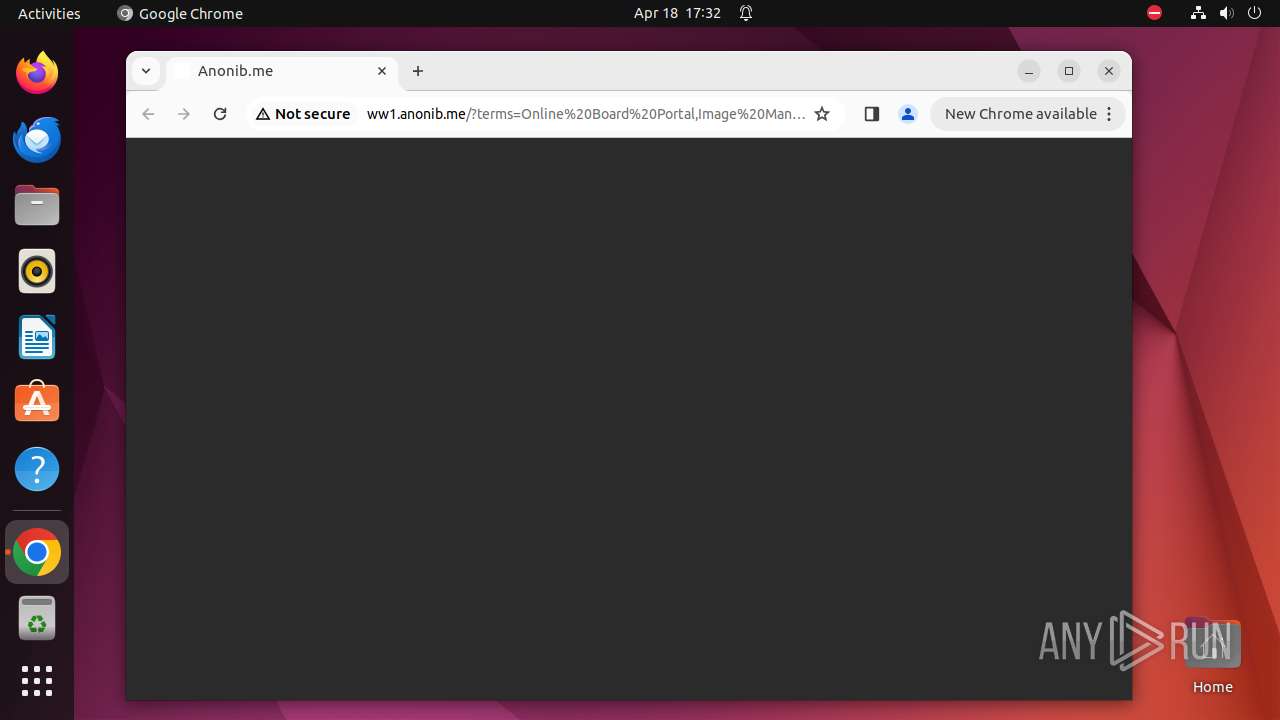The height and width of the screenshot is (720, 1280).
Task: Open Chrome profile menu
Action: coord(908,114)
